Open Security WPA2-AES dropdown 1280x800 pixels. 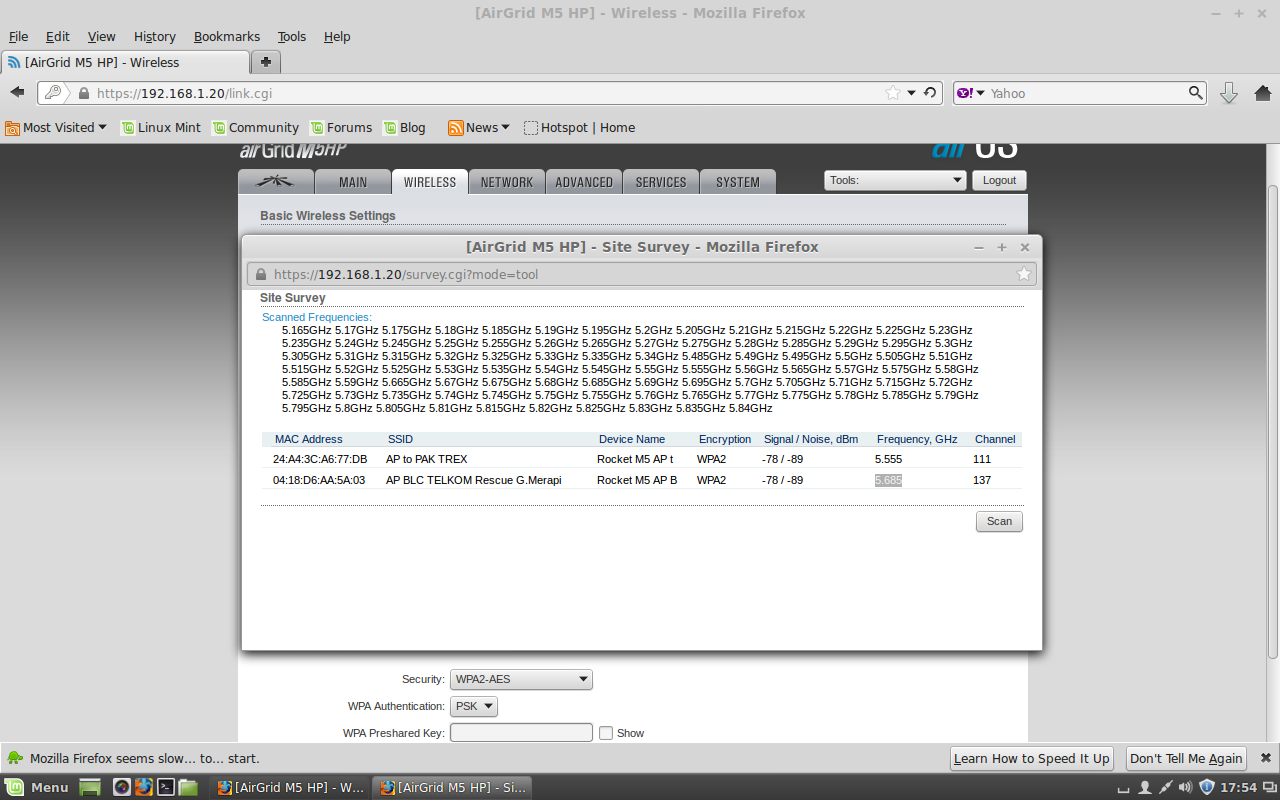point(521,679)
